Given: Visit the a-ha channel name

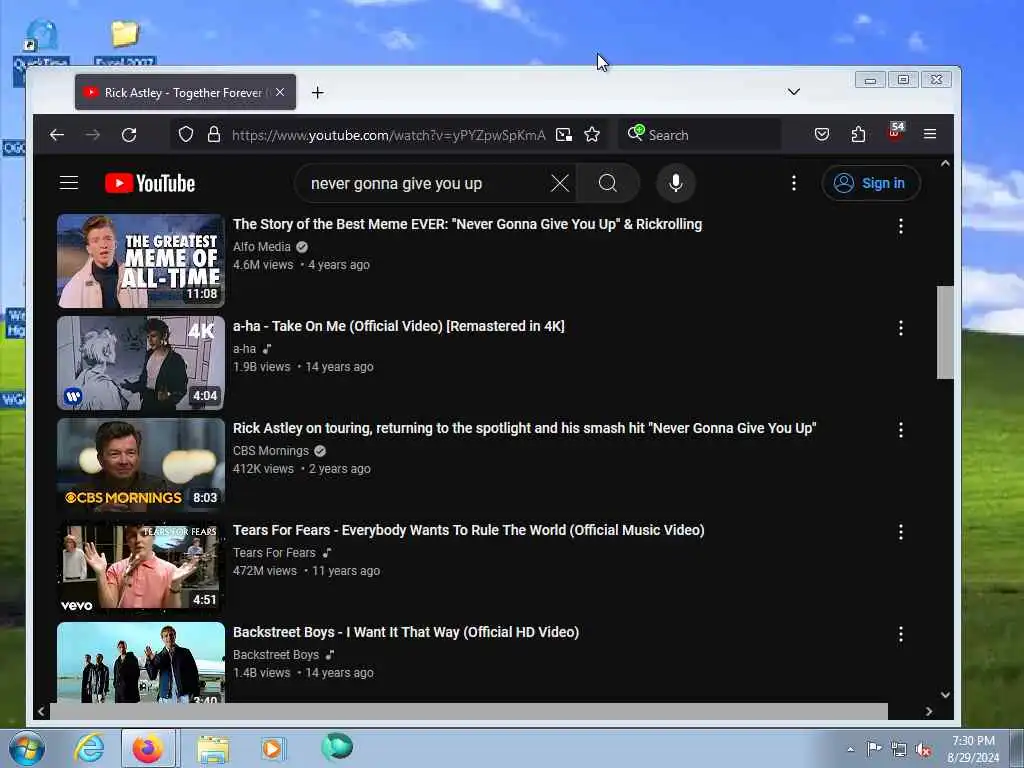Looking at the screenshot, I should click(244, 348).
